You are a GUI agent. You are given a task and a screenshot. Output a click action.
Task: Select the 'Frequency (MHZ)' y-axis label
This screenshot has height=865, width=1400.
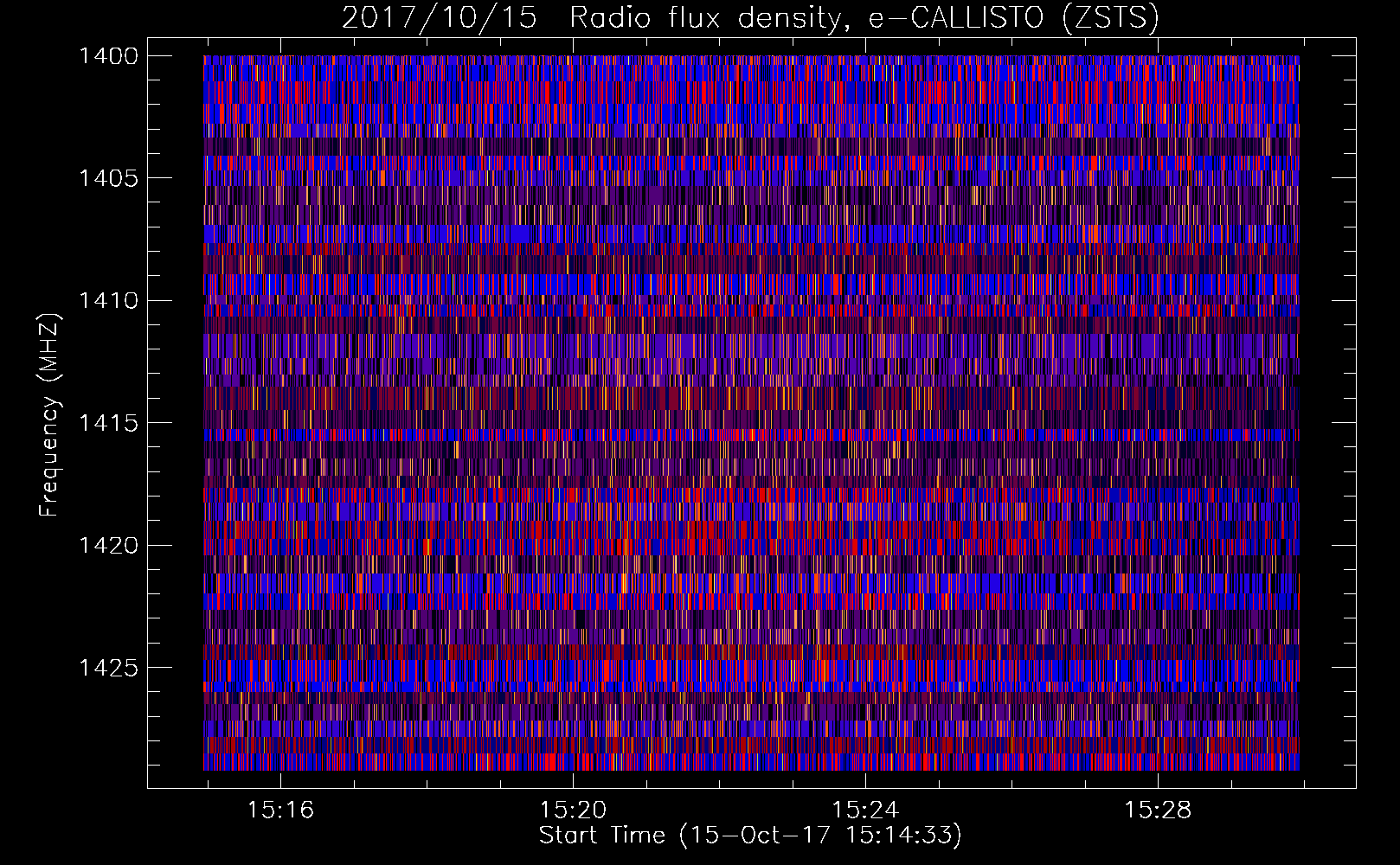50,414
